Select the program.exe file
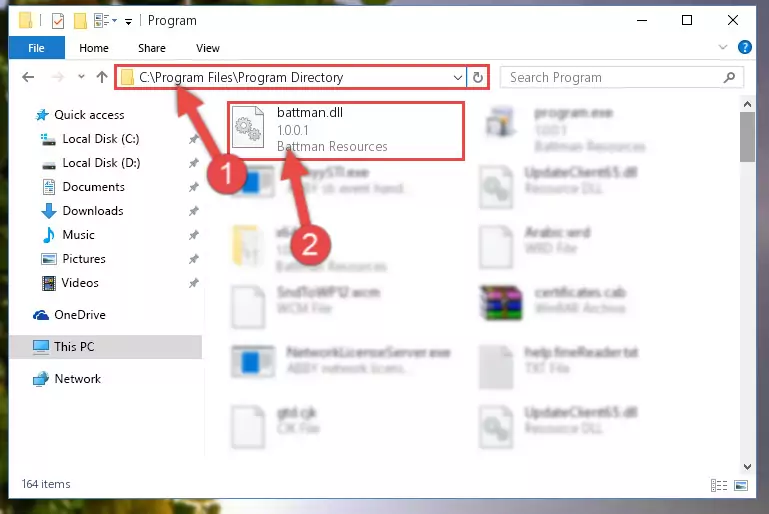Image resolution: width=769 pixels, height=514 pixels. point(566,129)
